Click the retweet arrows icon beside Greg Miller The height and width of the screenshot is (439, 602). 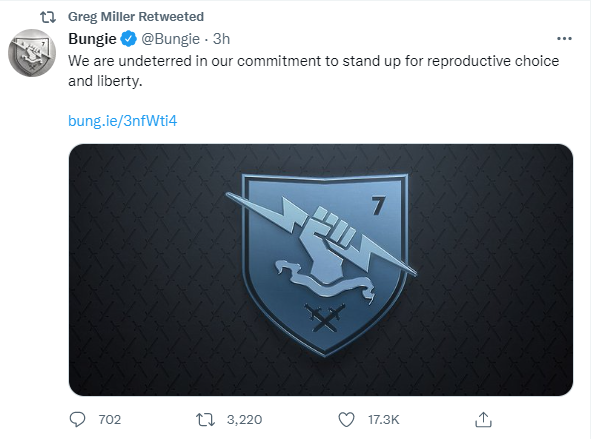tap(48, 17)
